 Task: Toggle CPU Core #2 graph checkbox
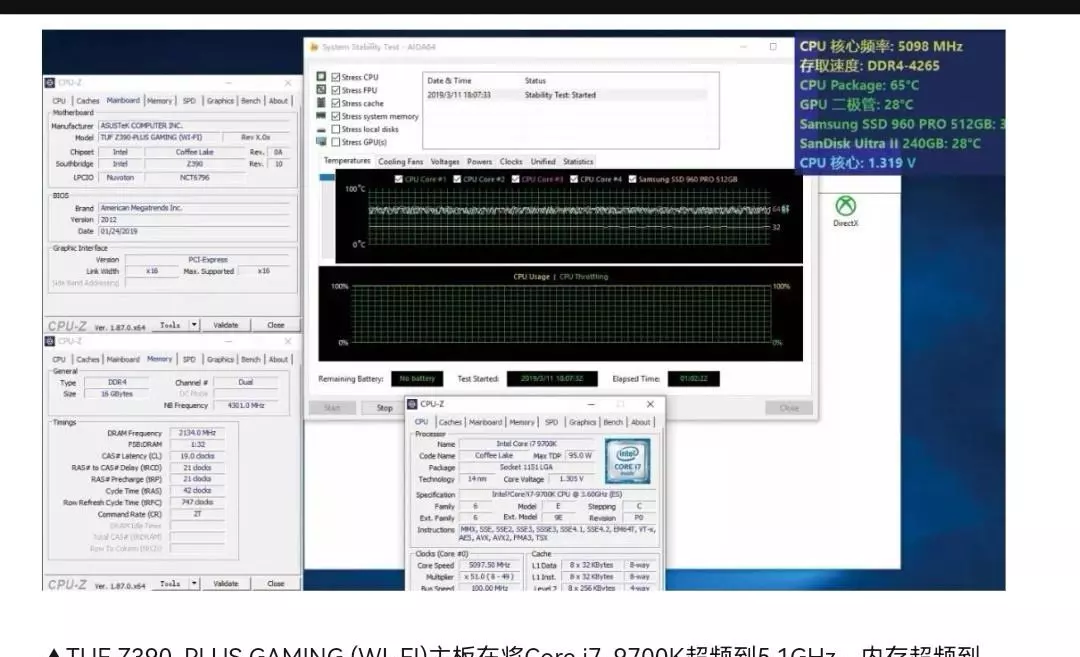click(457, 179)
